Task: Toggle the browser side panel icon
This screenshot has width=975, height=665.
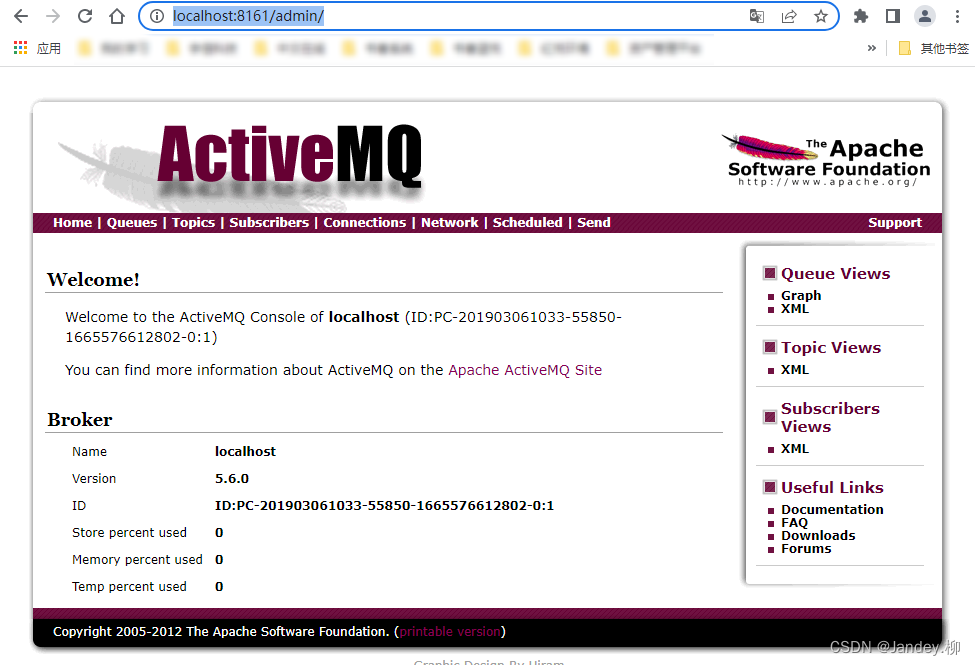Action: pyautogui.click(x=893, y=16)
